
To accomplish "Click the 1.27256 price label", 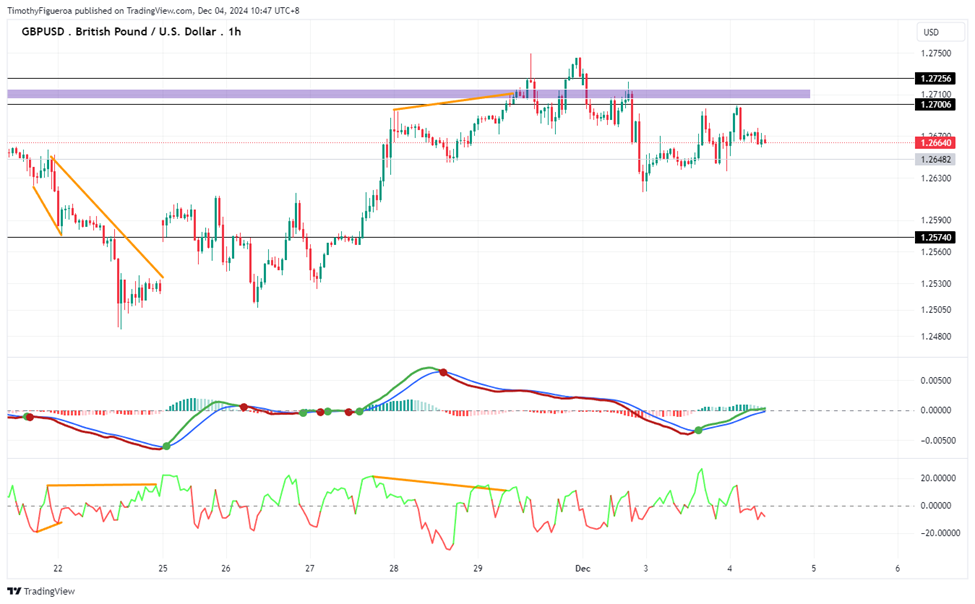I will [x=935, y=79].
